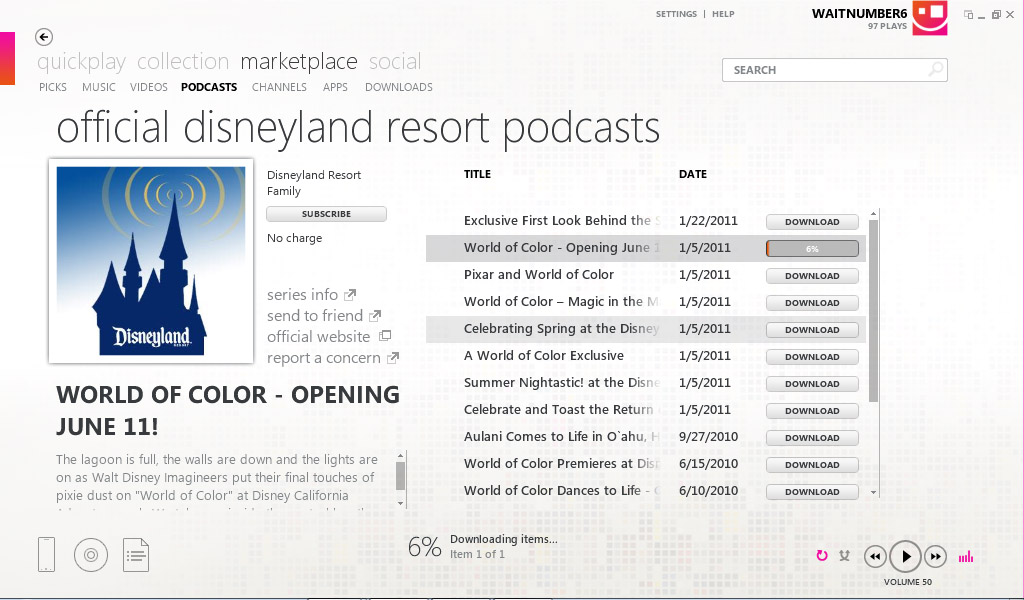Viewport: 1024px width, 600px height.
Task: Download A World of Color Exclusive
Action: coord(812,356)
